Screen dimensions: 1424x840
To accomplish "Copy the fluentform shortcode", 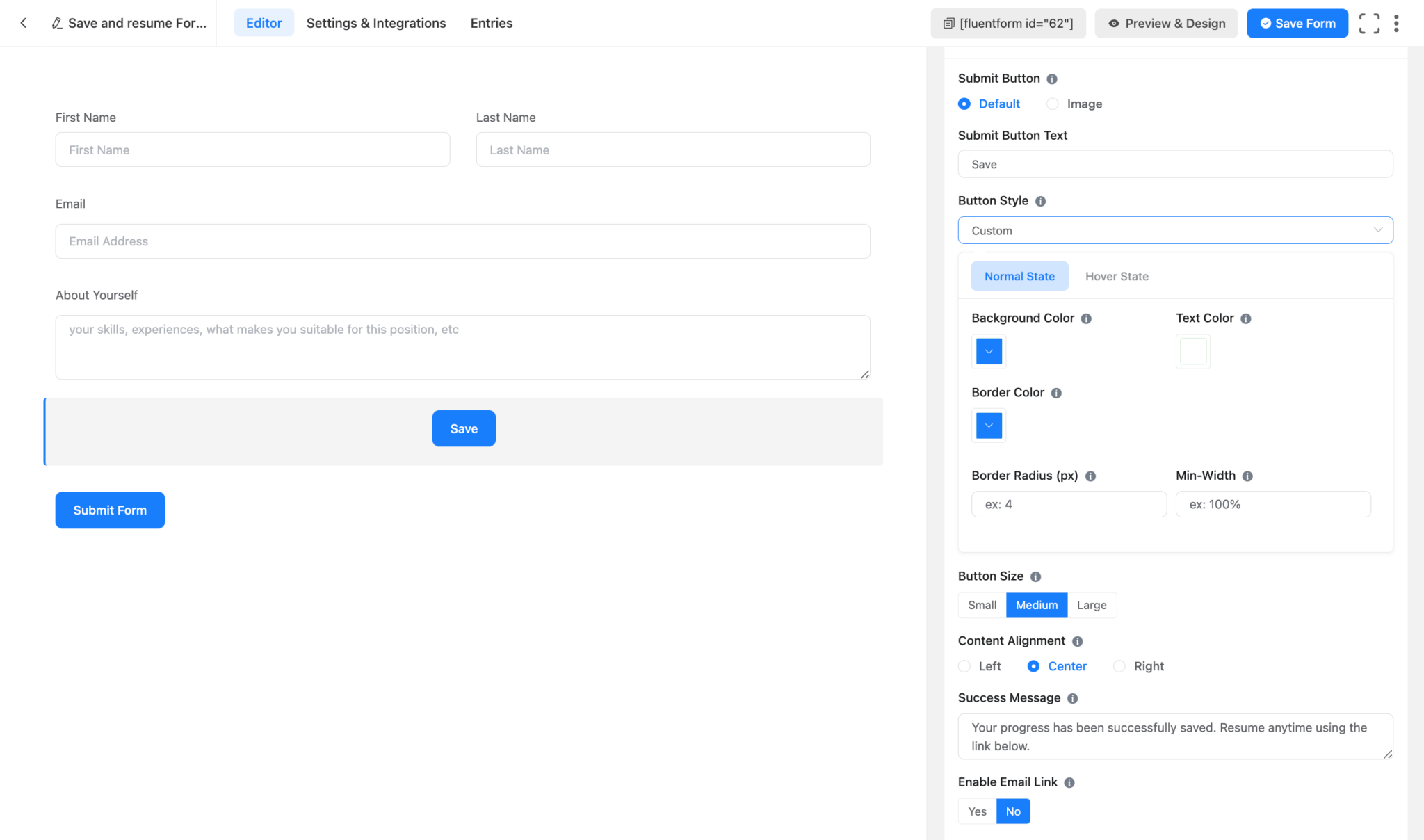I will tap(1008, 23).
